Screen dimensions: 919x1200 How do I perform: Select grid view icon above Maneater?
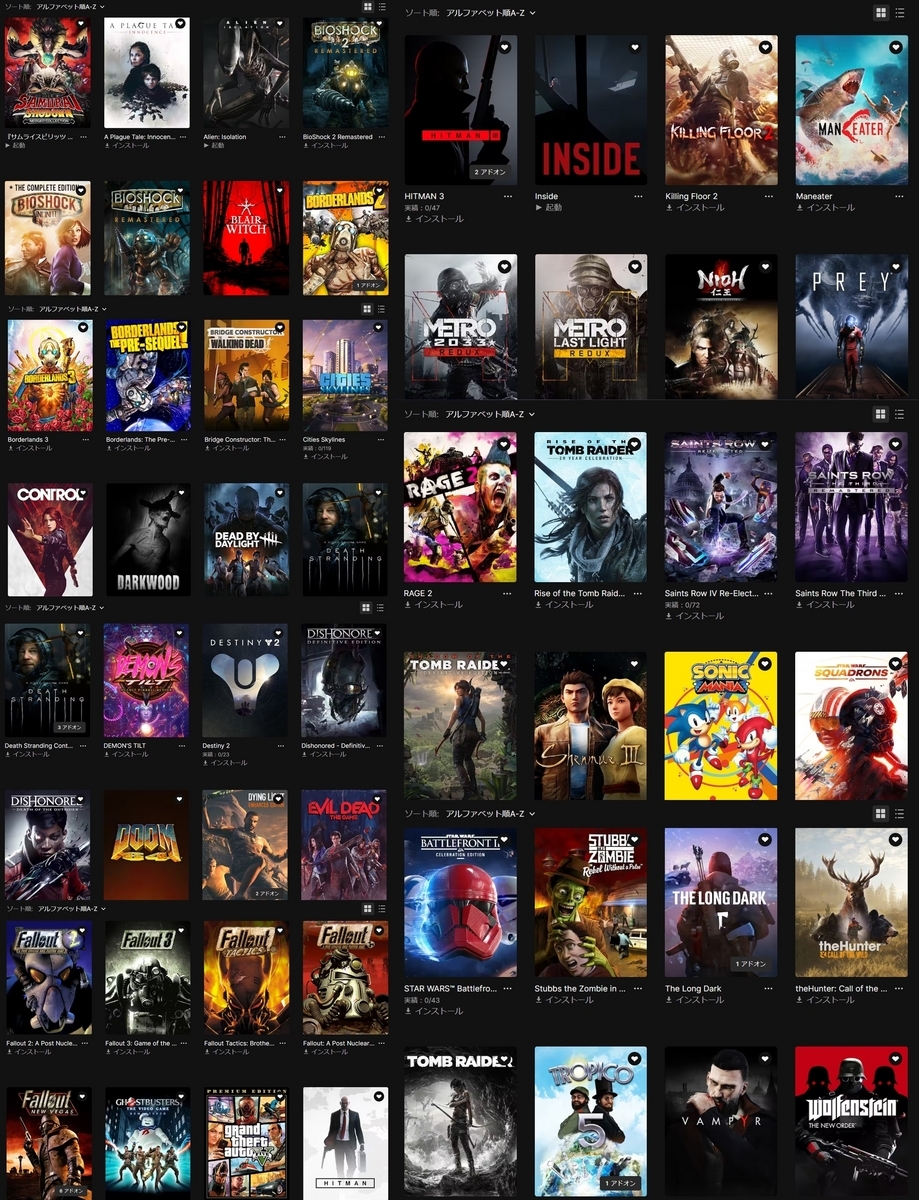881,13
